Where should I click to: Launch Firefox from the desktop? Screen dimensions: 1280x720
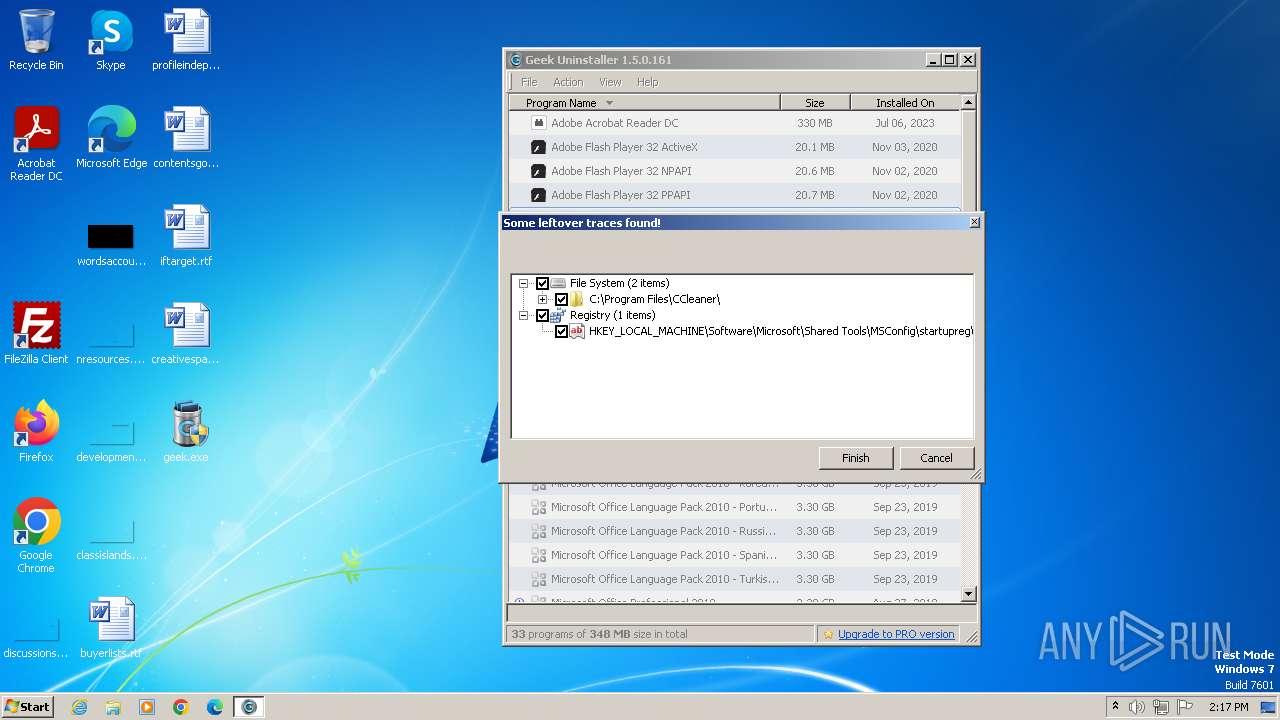36,431
